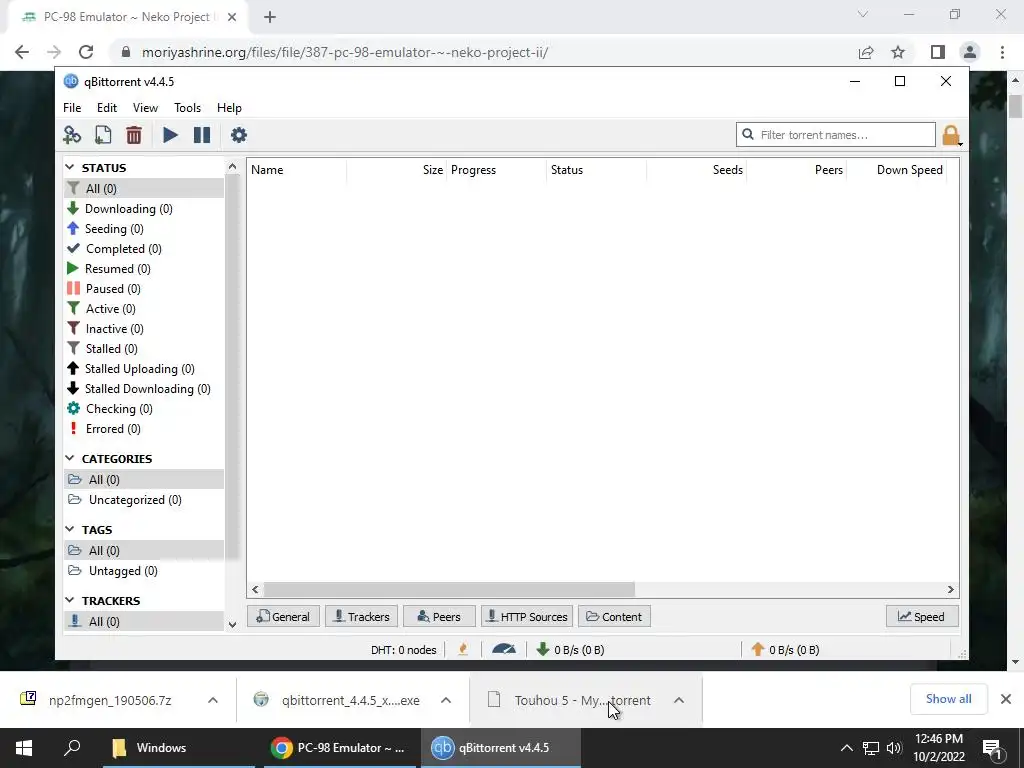Click the horizontal scrollbar thumb in torrent list
The image size is (1024, 768).
point(449,590)
